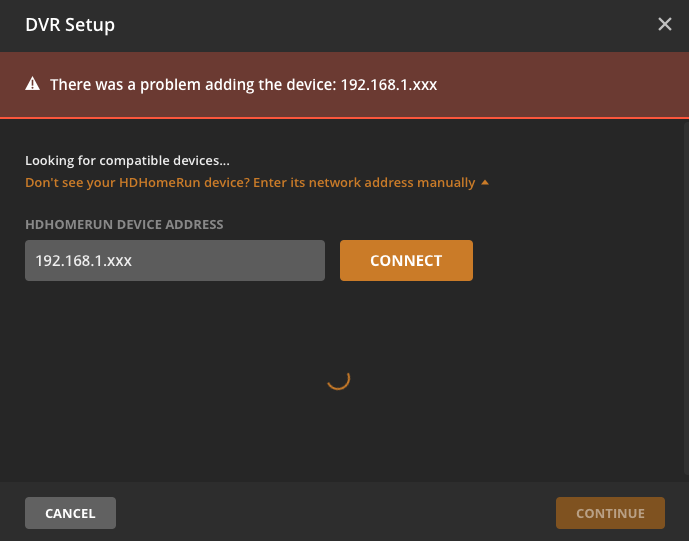Screen dimensions: 689x541
Task: Cancel the DVR setup
Action: pyautogui.click(x=70, y=513)
